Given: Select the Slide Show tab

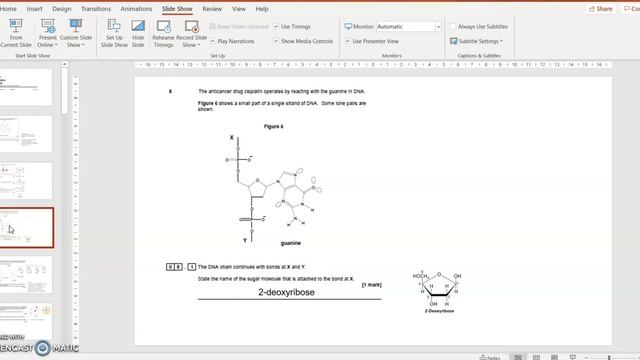Looking at the screenshot, I should (x=177, y=9).
